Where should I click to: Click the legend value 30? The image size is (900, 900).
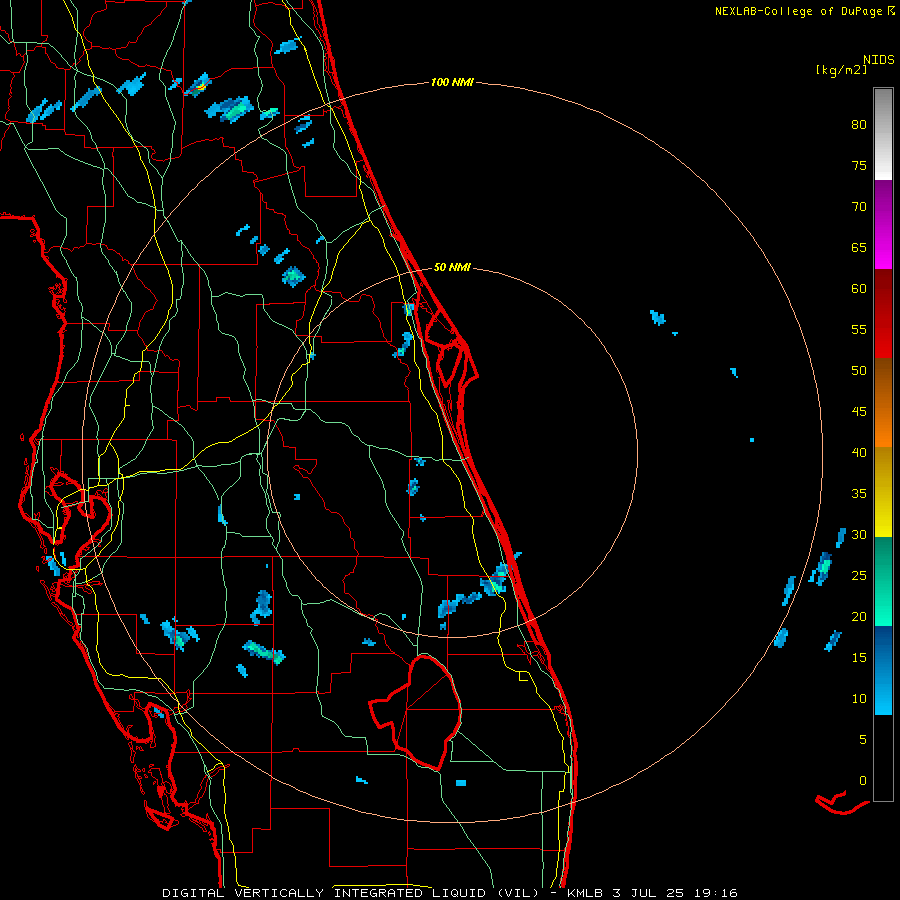point(859,535)
